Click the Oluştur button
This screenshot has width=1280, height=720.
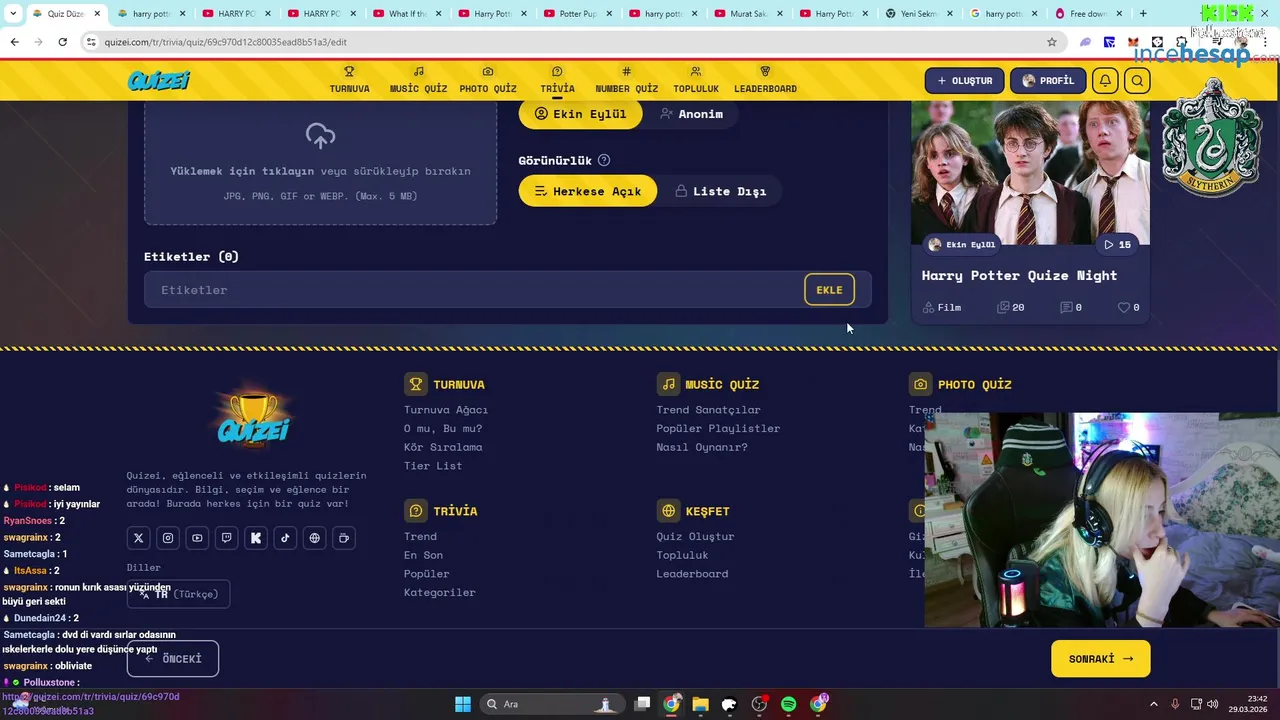point(964,81)
